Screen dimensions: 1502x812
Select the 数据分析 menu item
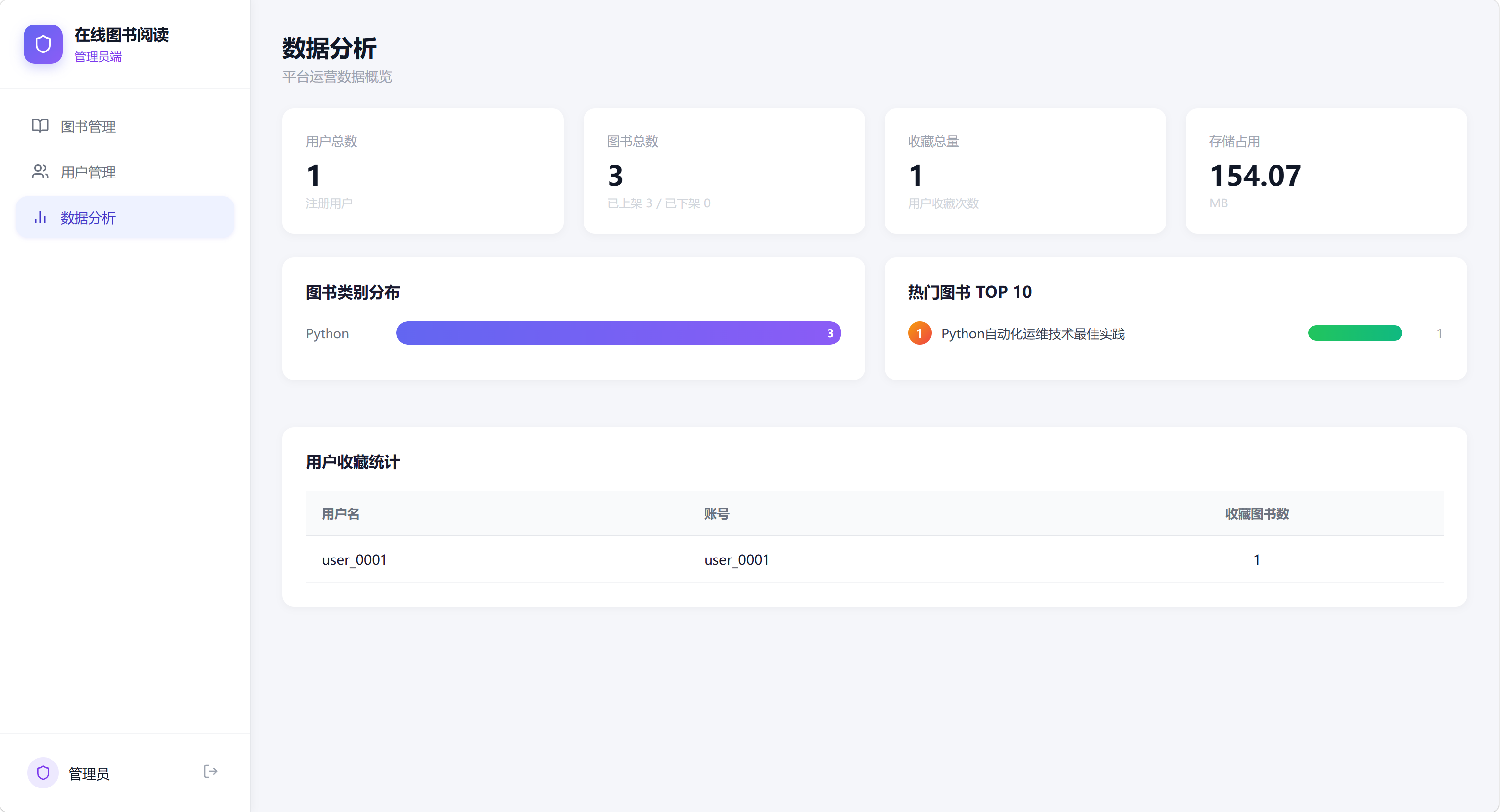(x=125, y=217)
